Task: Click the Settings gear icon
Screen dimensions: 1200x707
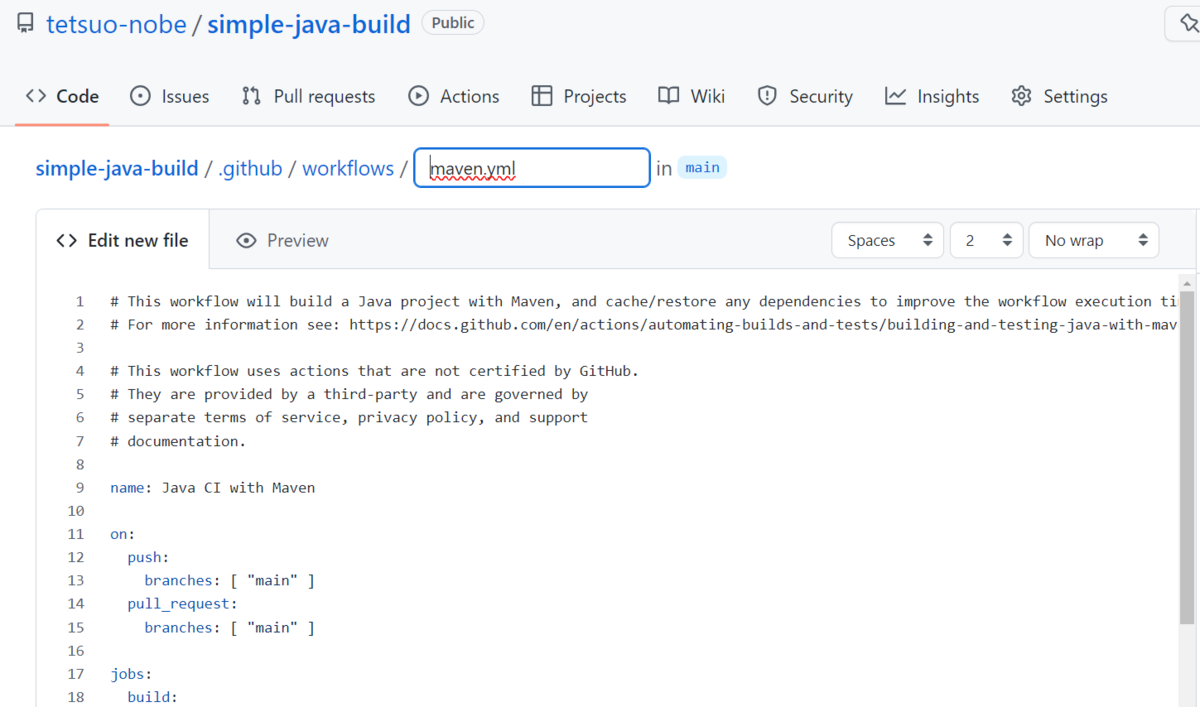Action: coord(1021,96)
